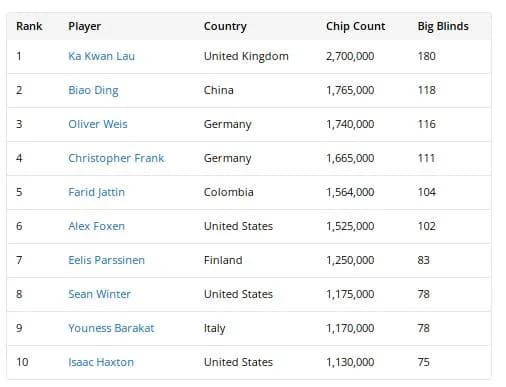Click Eelis Parssinen's name
The image size is (506, 387).
click(106, 260)
